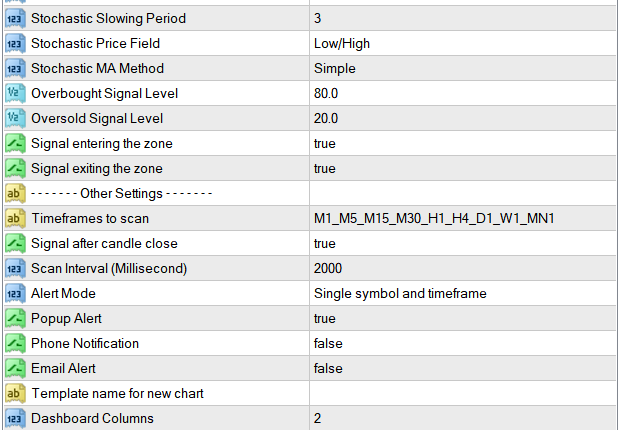Open the Stochastic MA Method Simple dropdown
The image size is (619, 430).
334,69
